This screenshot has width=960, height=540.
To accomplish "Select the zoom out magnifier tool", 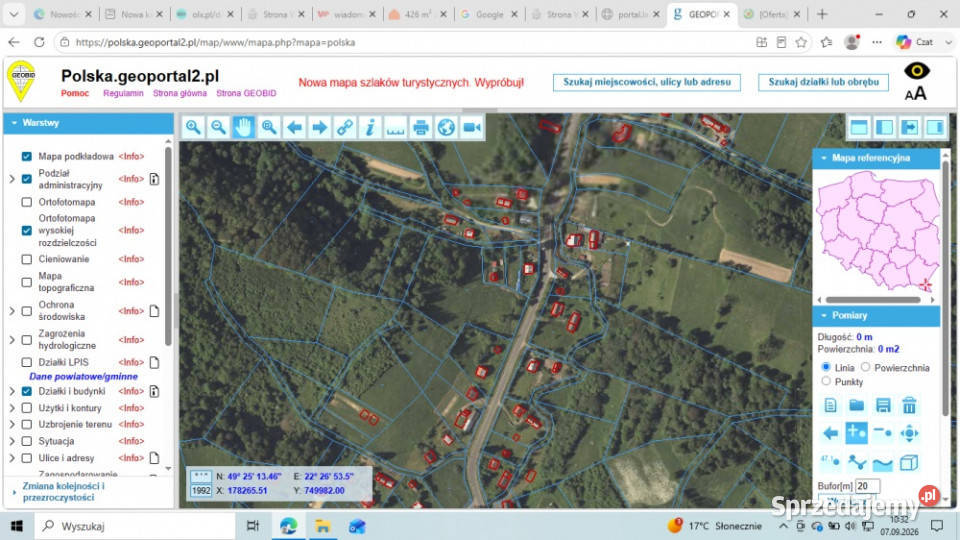I will pos(218,127).
